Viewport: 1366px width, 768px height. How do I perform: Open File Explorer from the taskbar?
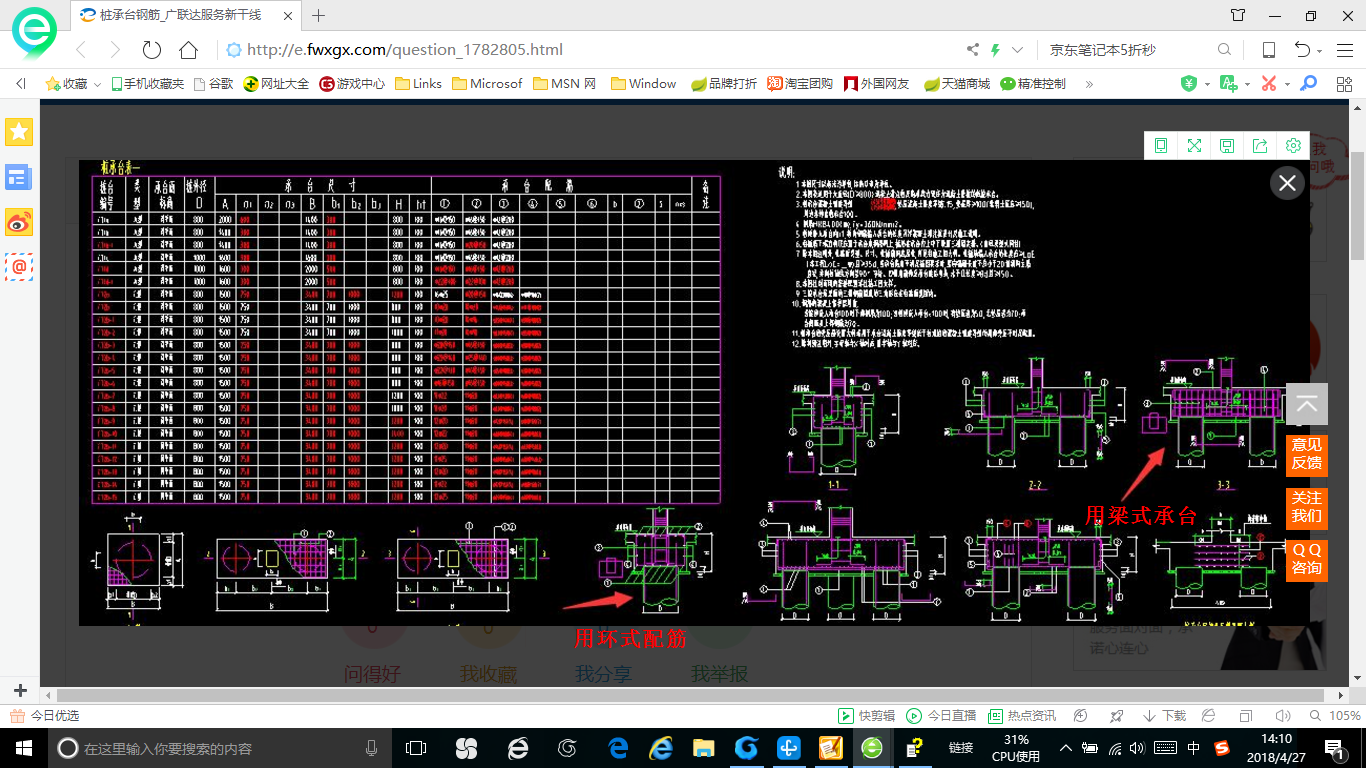click(x=704, y=747)
